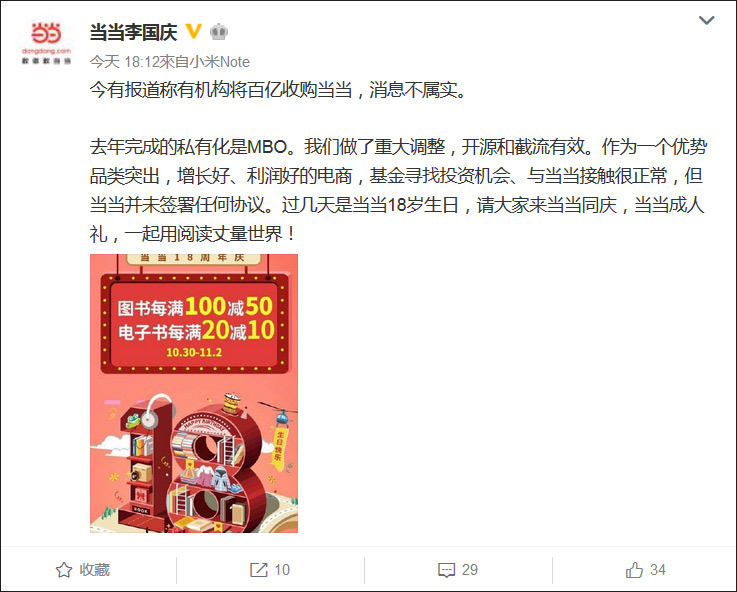Open the post timestamp 今天 18:12
Image resolution: width=737 pixels, height=592 pixels.
click(x=125, y=62)
